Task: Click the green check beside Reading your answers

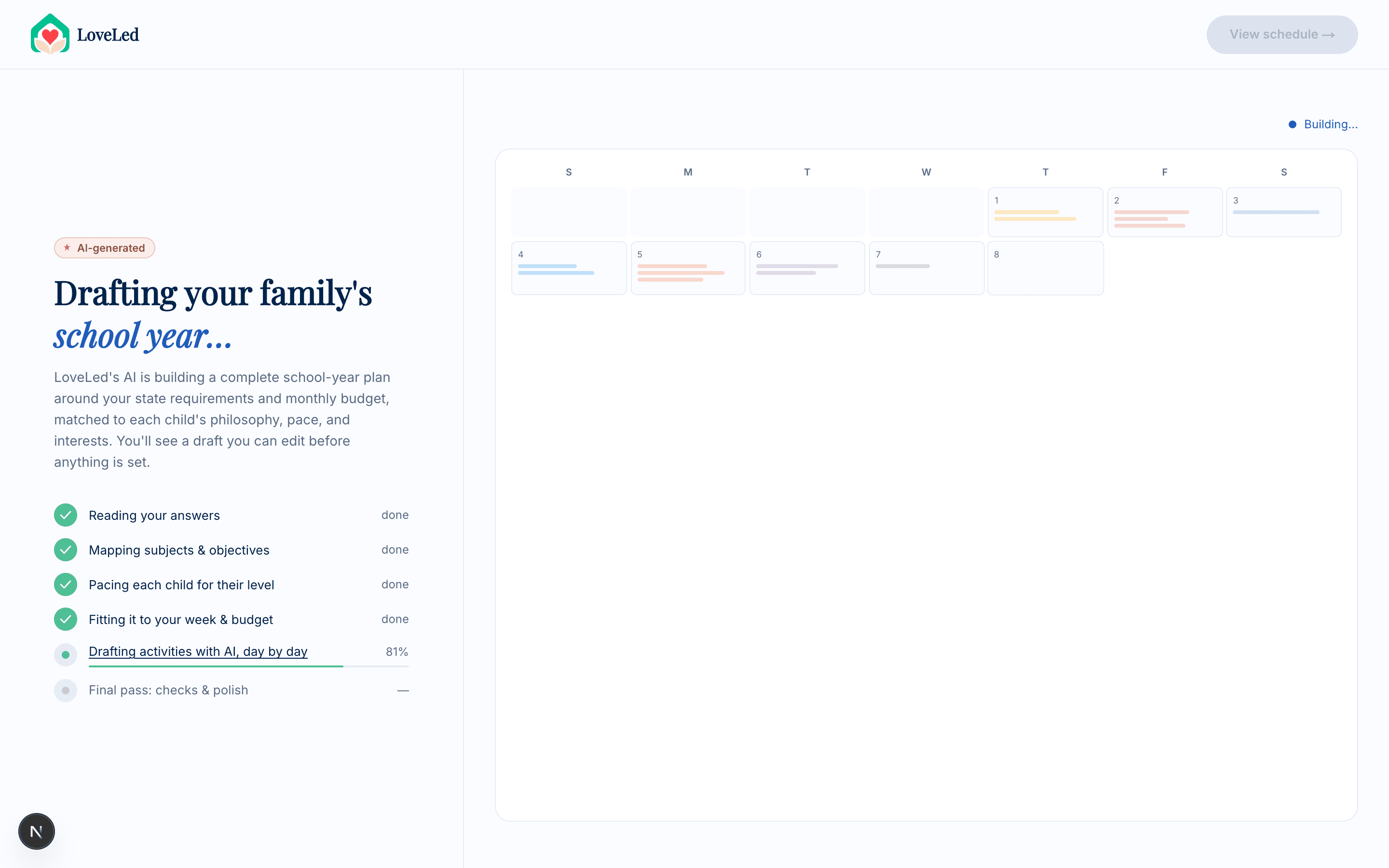Action: [66, 515]
